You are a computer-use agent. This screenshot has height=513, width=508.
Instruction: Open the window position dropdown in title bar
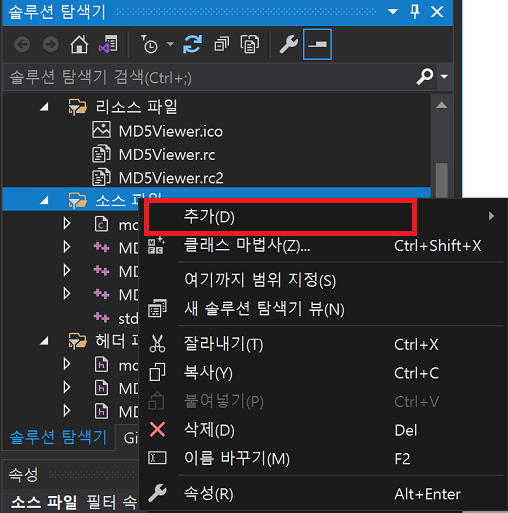(393, 12)
